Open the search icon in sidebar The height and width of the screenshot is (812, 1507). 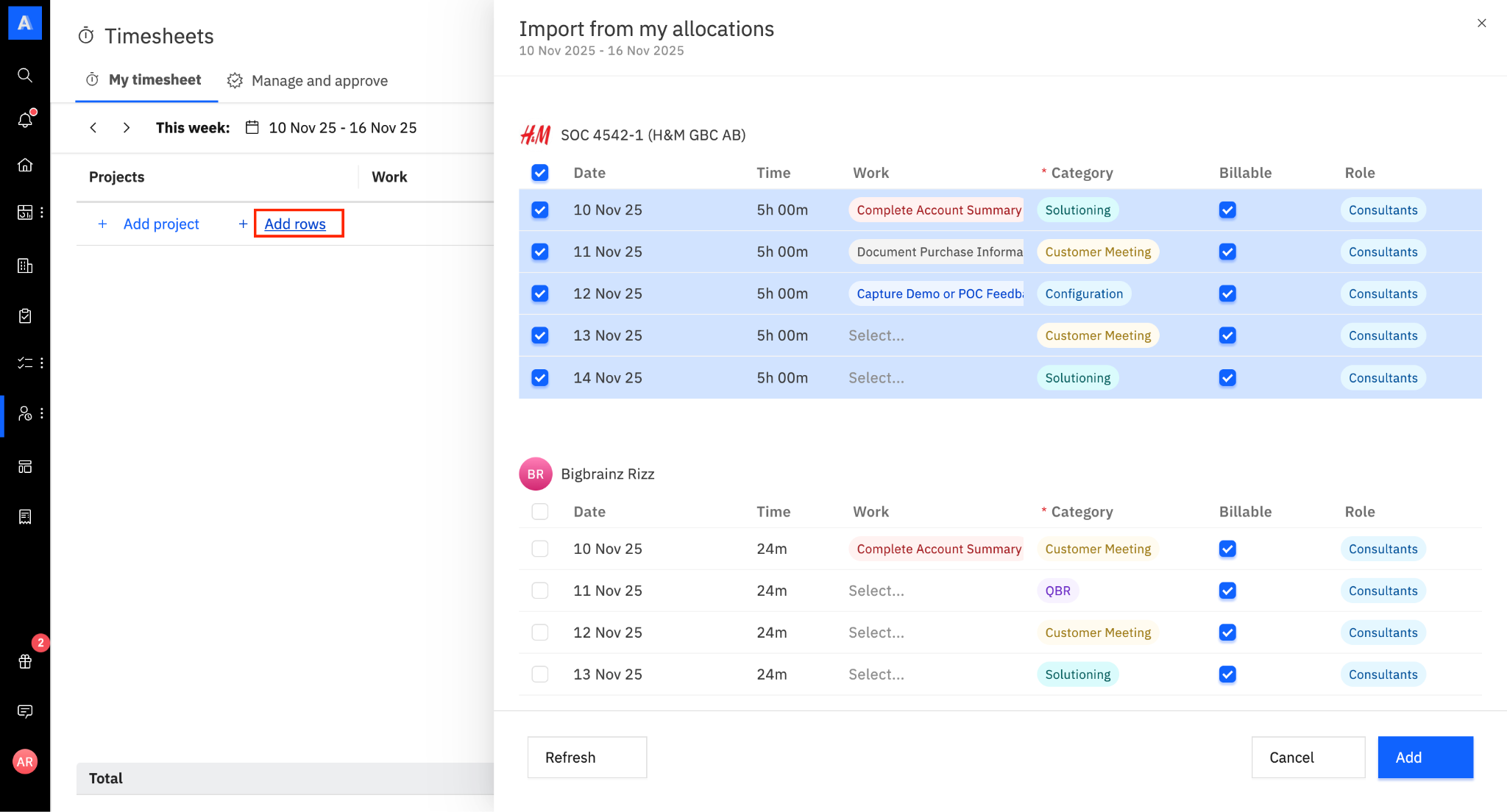[x=25, y=75]
